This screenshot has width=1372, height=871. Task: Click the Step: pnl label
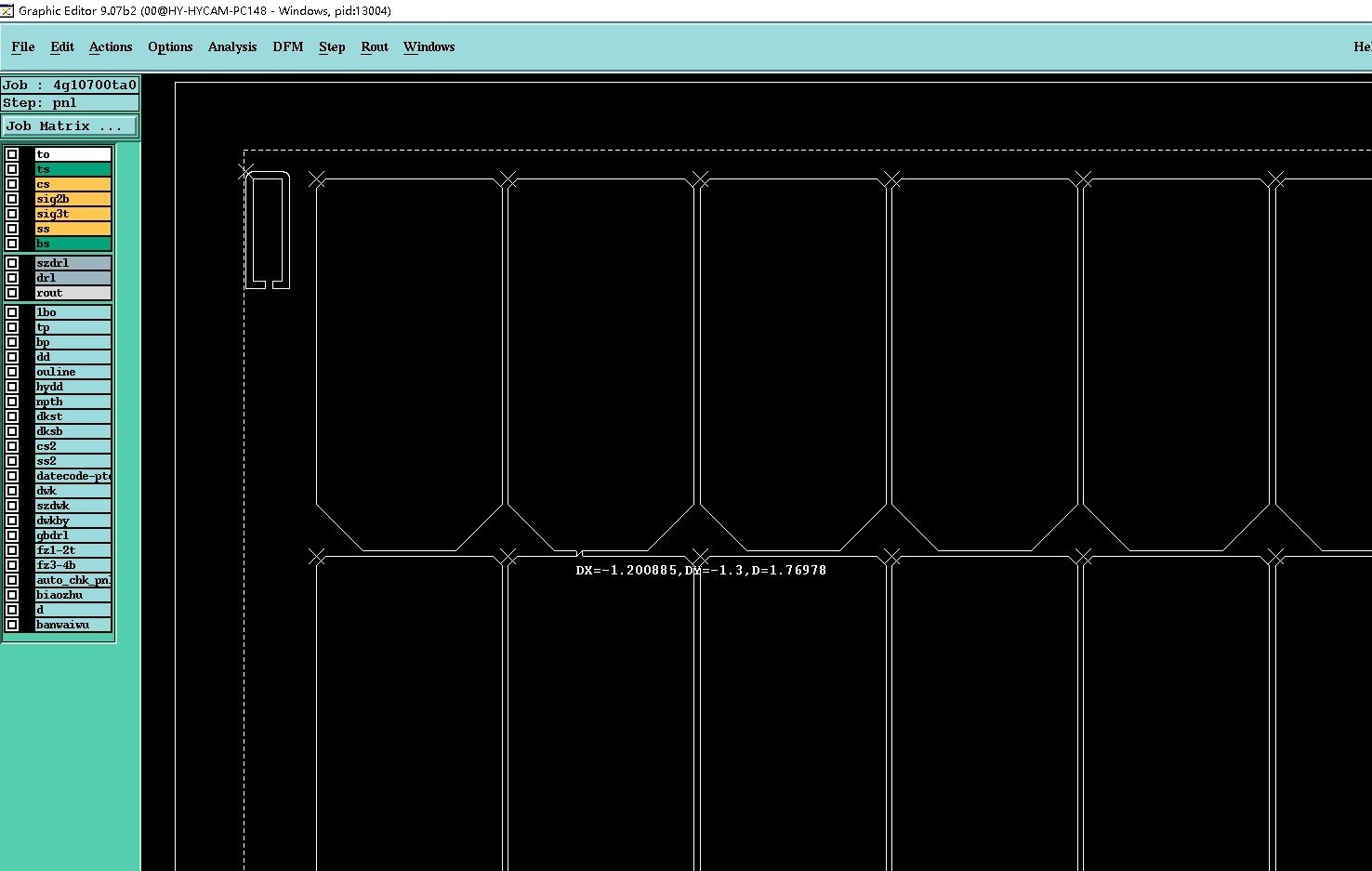[x=70, y=102]
